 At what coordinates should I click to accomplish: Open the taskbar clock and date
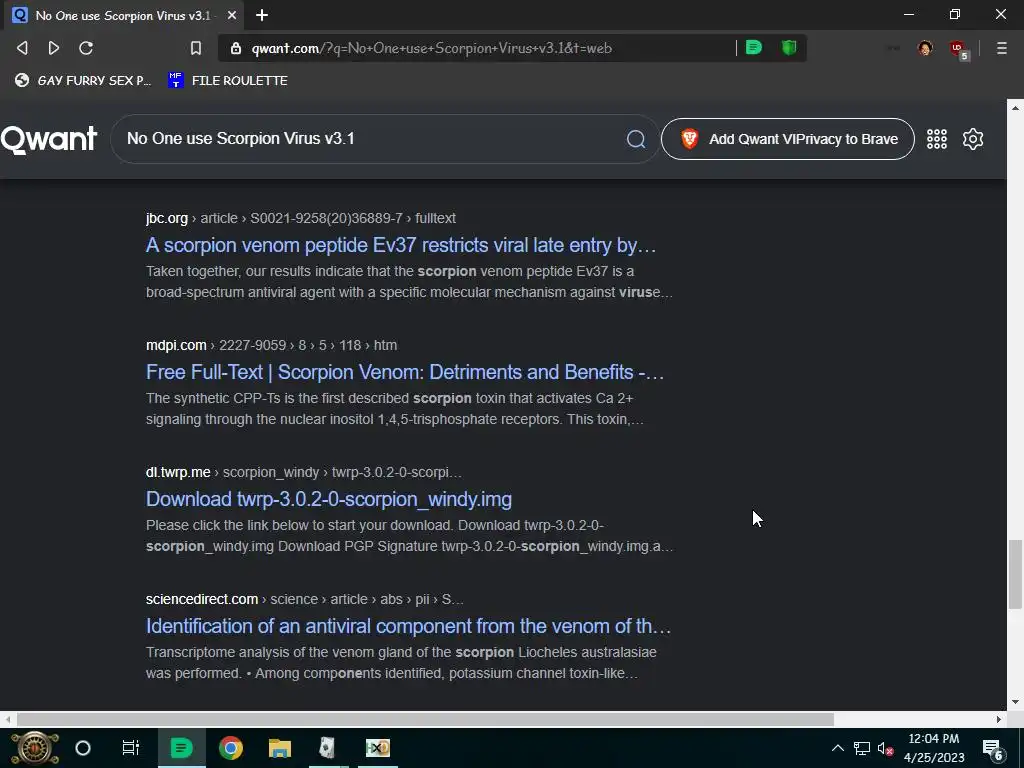coord(934,748)
